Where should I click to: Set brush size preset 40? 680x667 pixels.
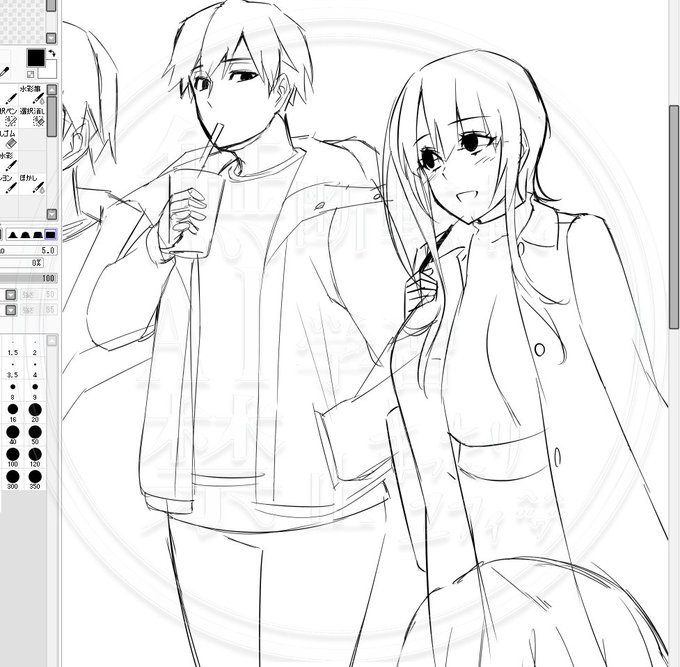click(13, 435)
